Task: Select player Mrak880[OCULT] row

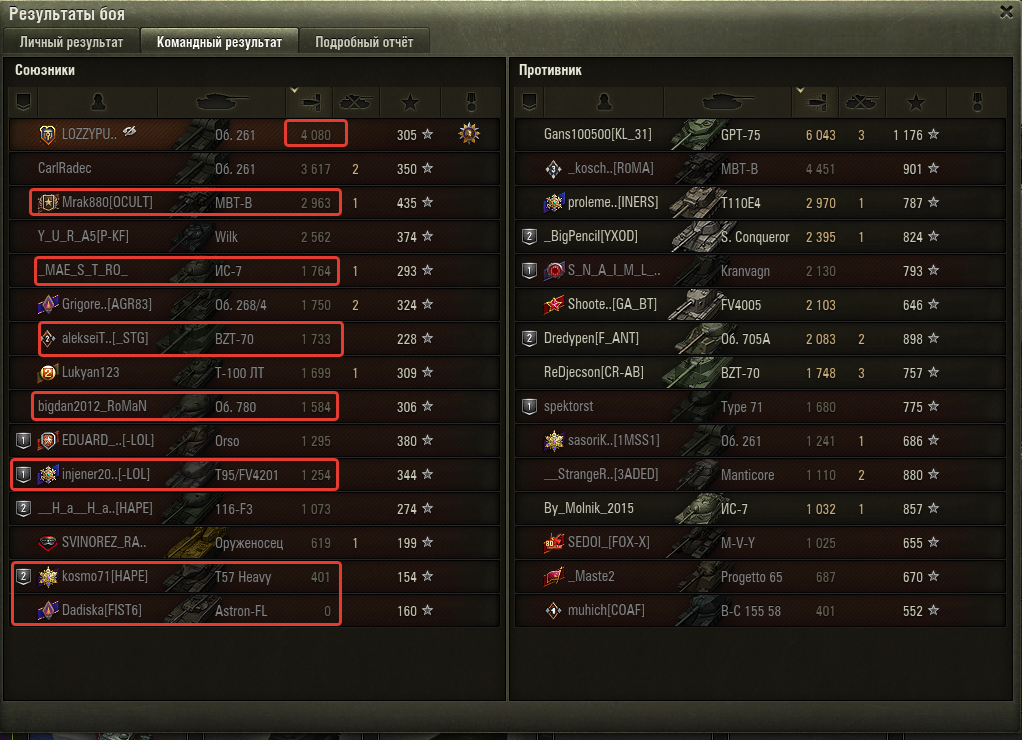Action: click(255, 202)
